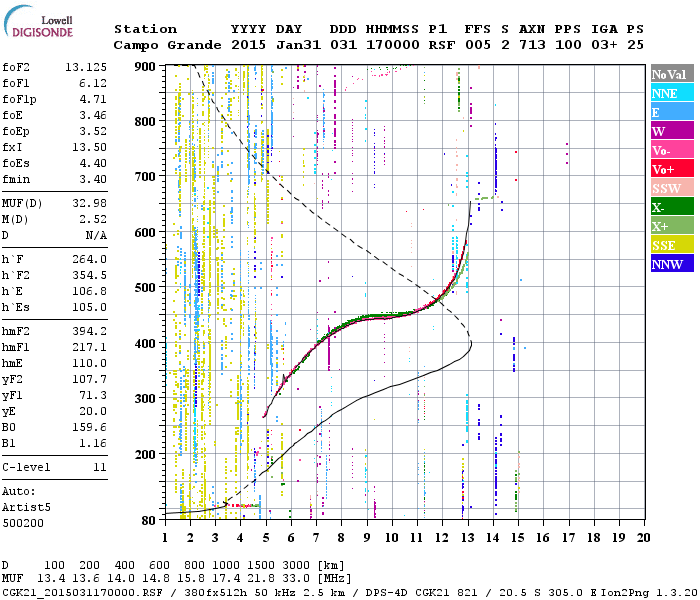Click the fmin value 3.40

click(93, 180)
